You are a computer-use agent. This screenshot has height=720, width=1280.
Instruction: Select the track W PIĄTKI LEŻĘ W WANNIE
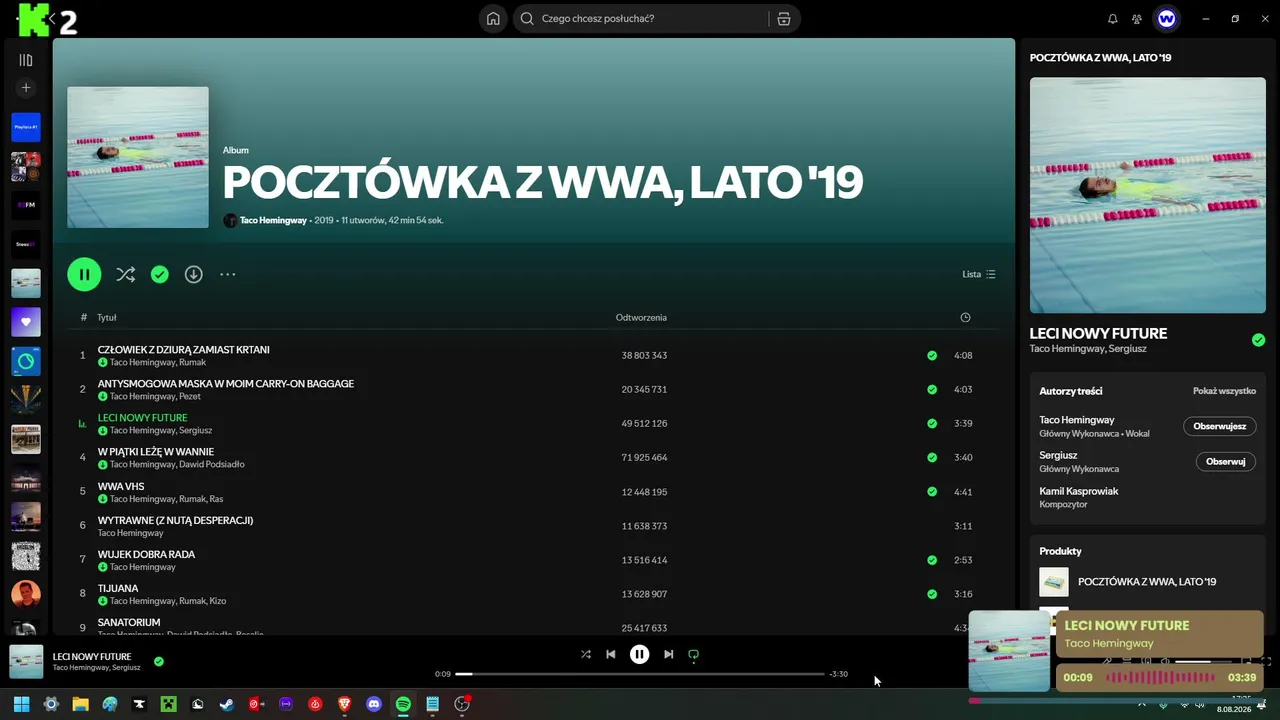156,452
